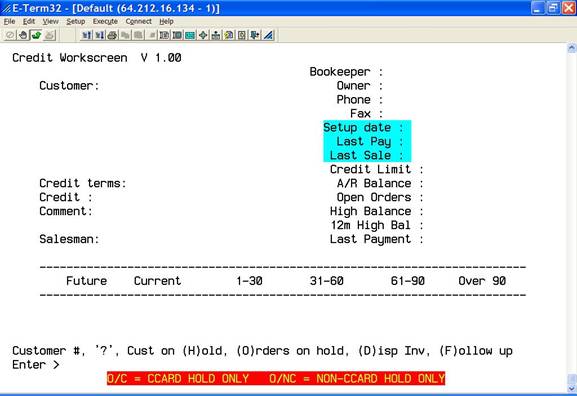Click the blue receive-file toolbar icon with down arrow
The image size is (577, 396).
click(100, 35)
